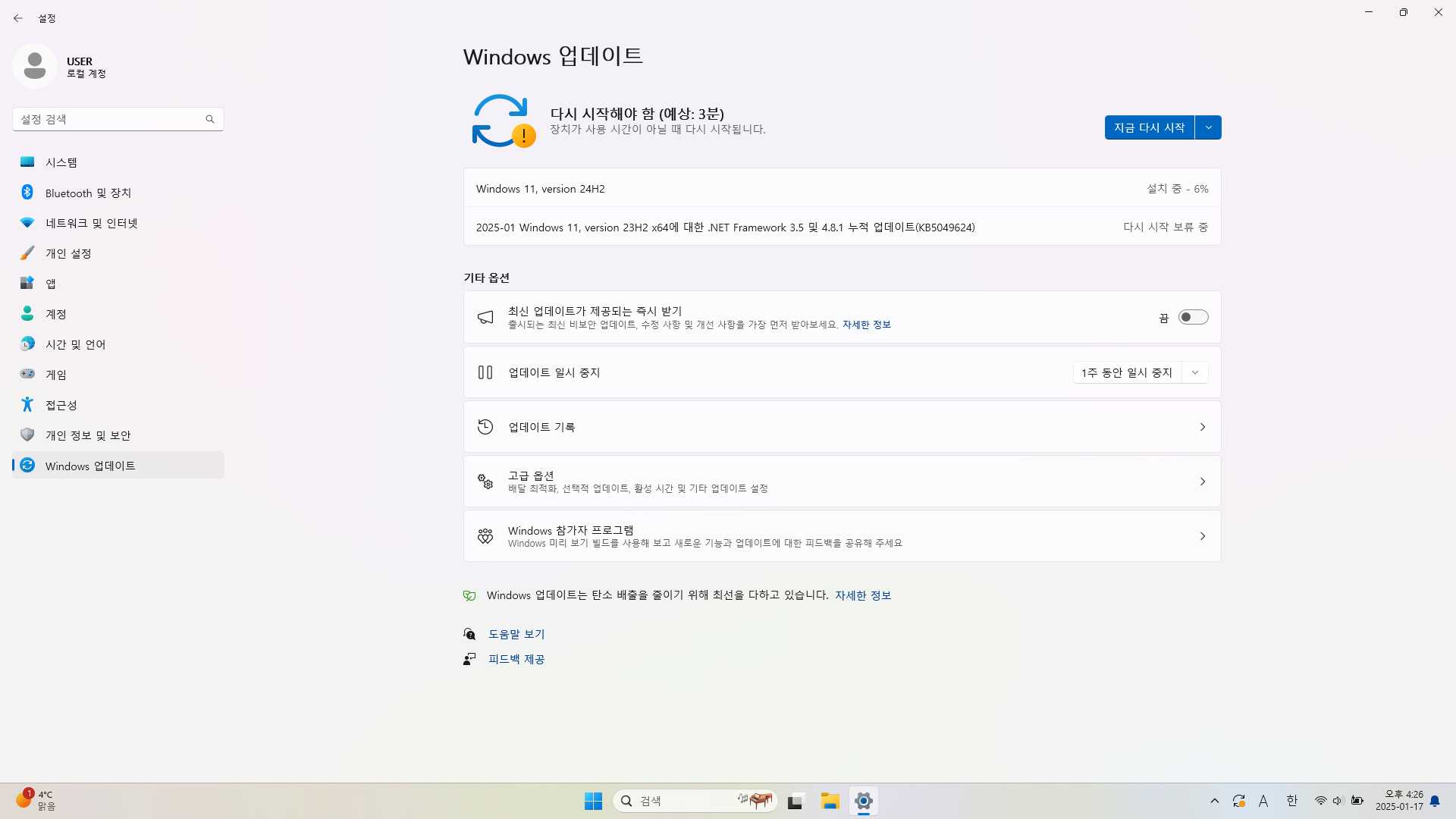The height and width of the screenshot is (819, 1456).
Task: Click the green leaf carbon icon
Action: click(x=469, y=595)
